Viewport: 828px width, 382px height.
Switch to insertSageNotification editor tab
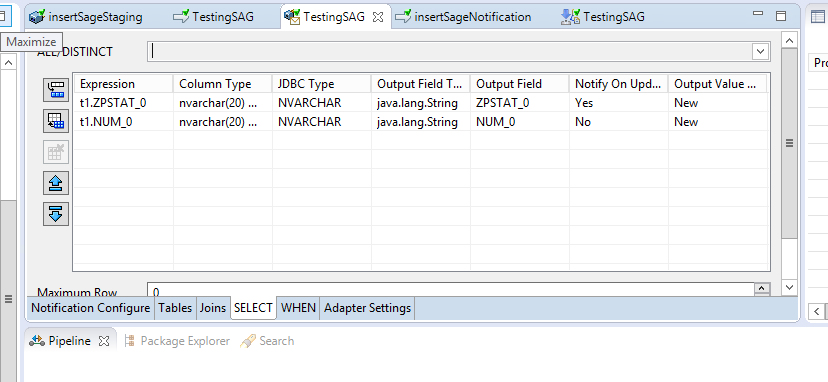463,17
